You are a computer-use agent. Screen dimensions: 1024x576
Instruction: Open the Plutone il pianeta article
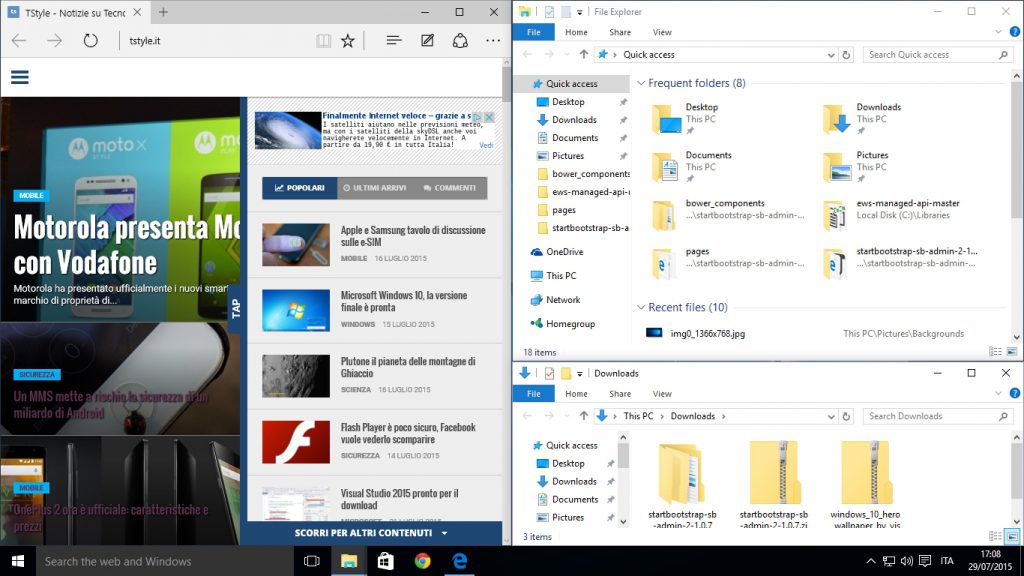click(408, 367)
